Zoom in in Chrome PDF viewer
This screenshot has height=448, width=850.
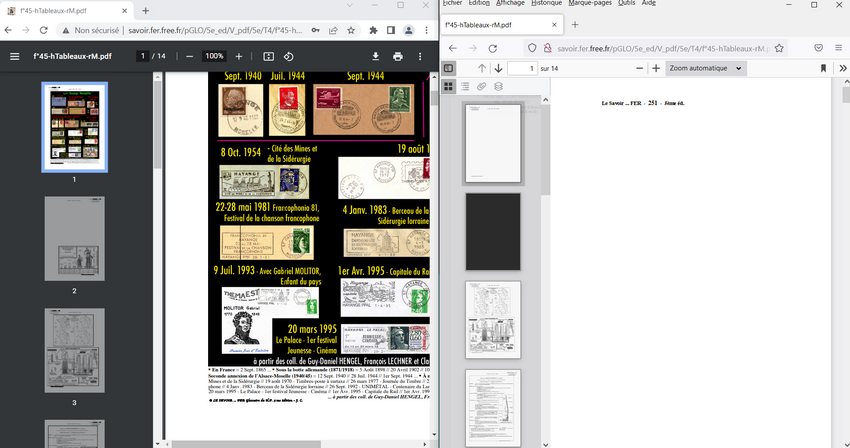tap(239, 56)
